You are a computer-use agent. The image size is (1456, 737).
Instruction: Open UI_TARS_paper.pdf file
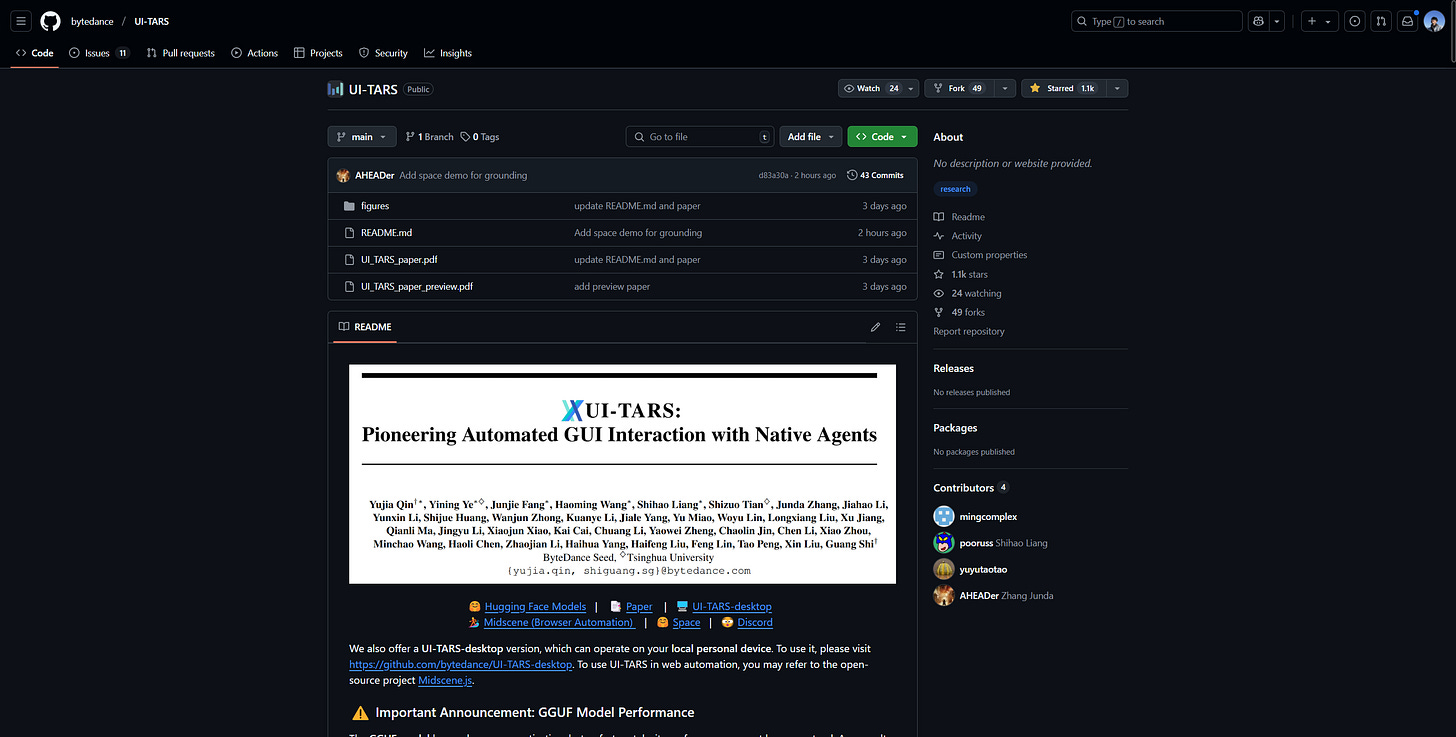click(x=399, y=260)
